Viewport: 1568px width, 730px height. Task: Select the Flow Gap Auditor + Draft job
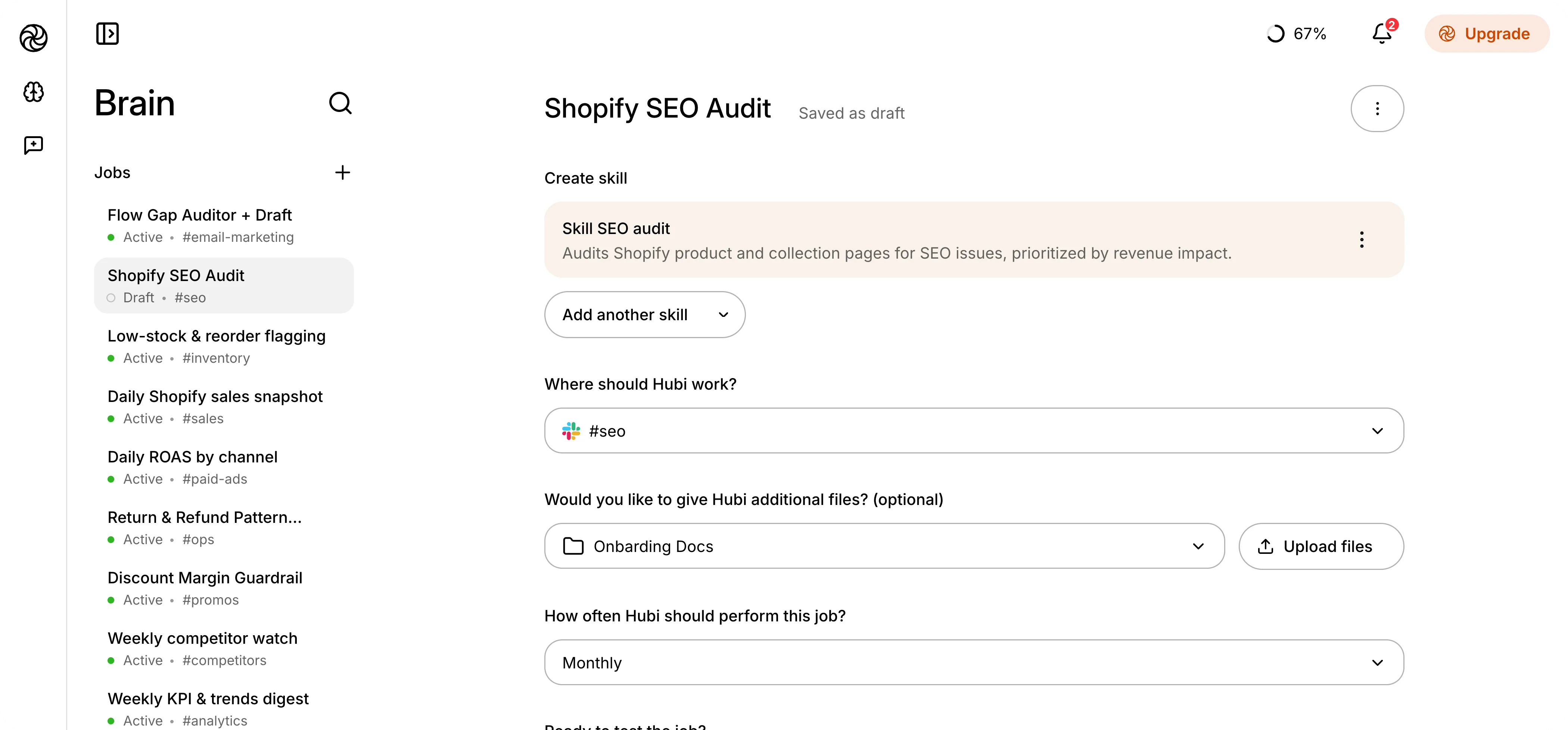pos(224,226)
